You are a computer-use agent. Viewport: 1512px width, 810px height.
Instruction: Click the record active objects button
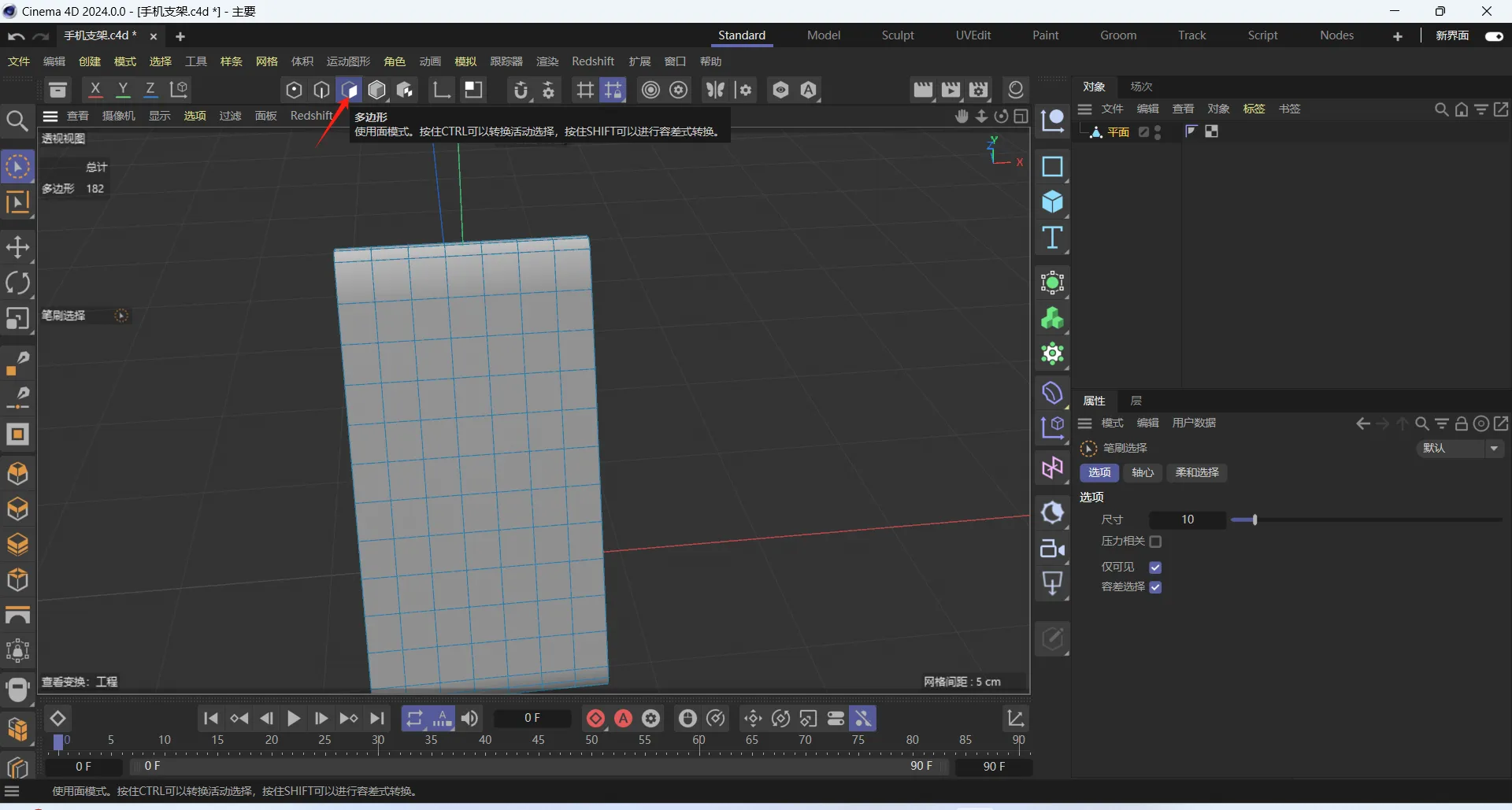(595, 719)
